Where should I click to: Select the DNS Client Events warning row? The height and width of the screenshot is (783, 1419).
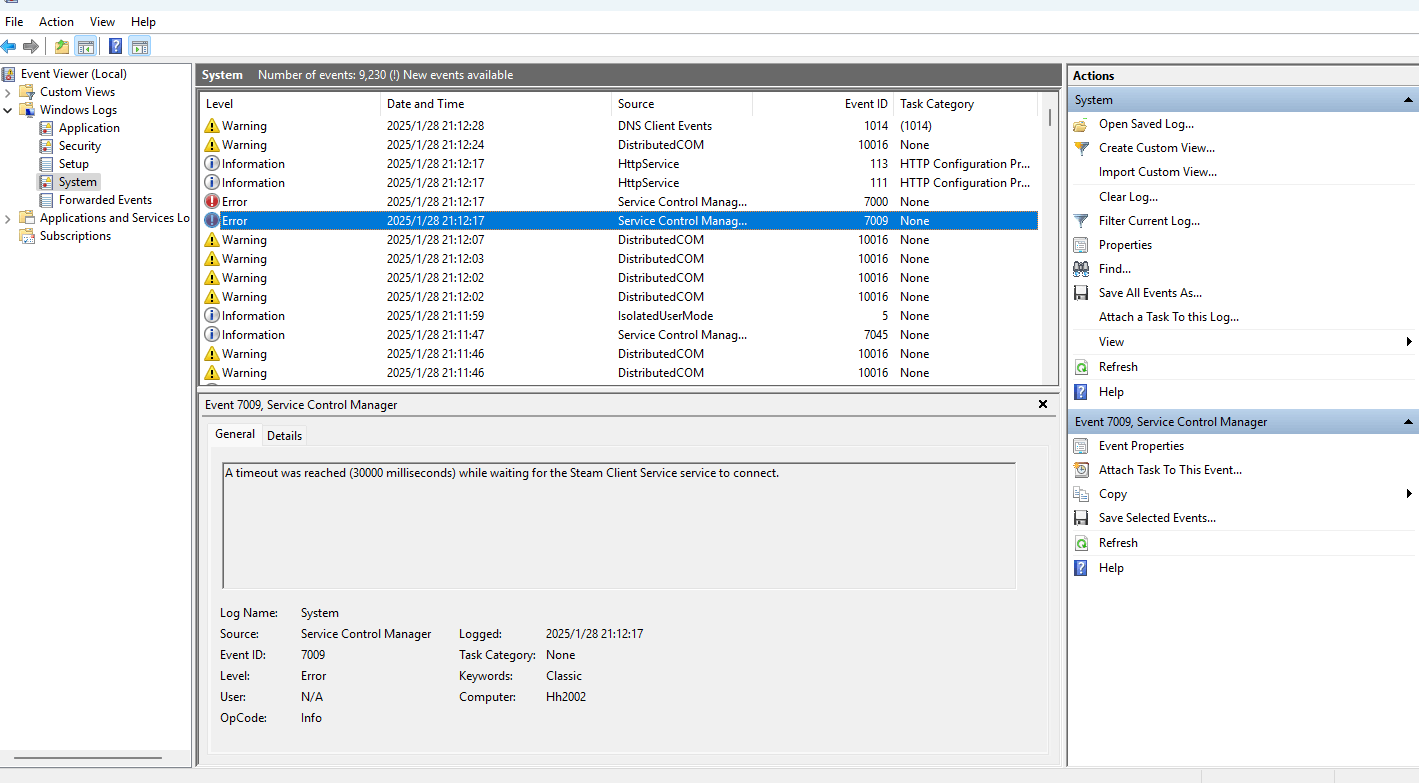(x=618, y=126)
